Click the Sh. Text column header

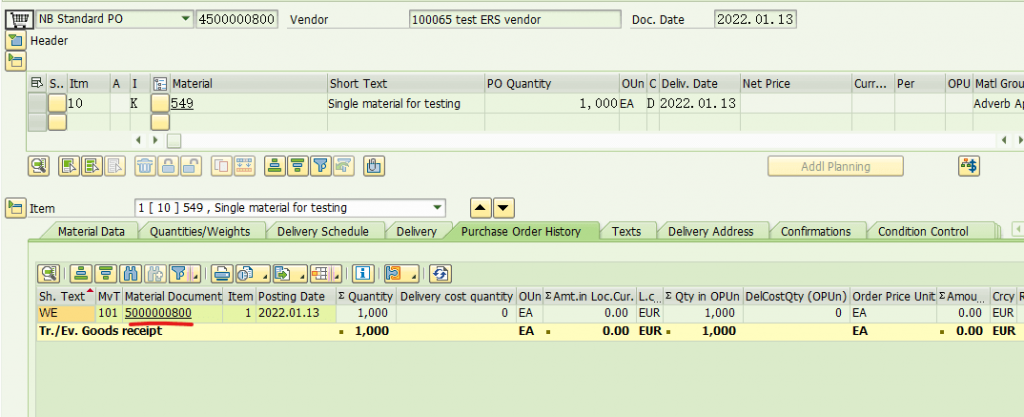point(66,296)
